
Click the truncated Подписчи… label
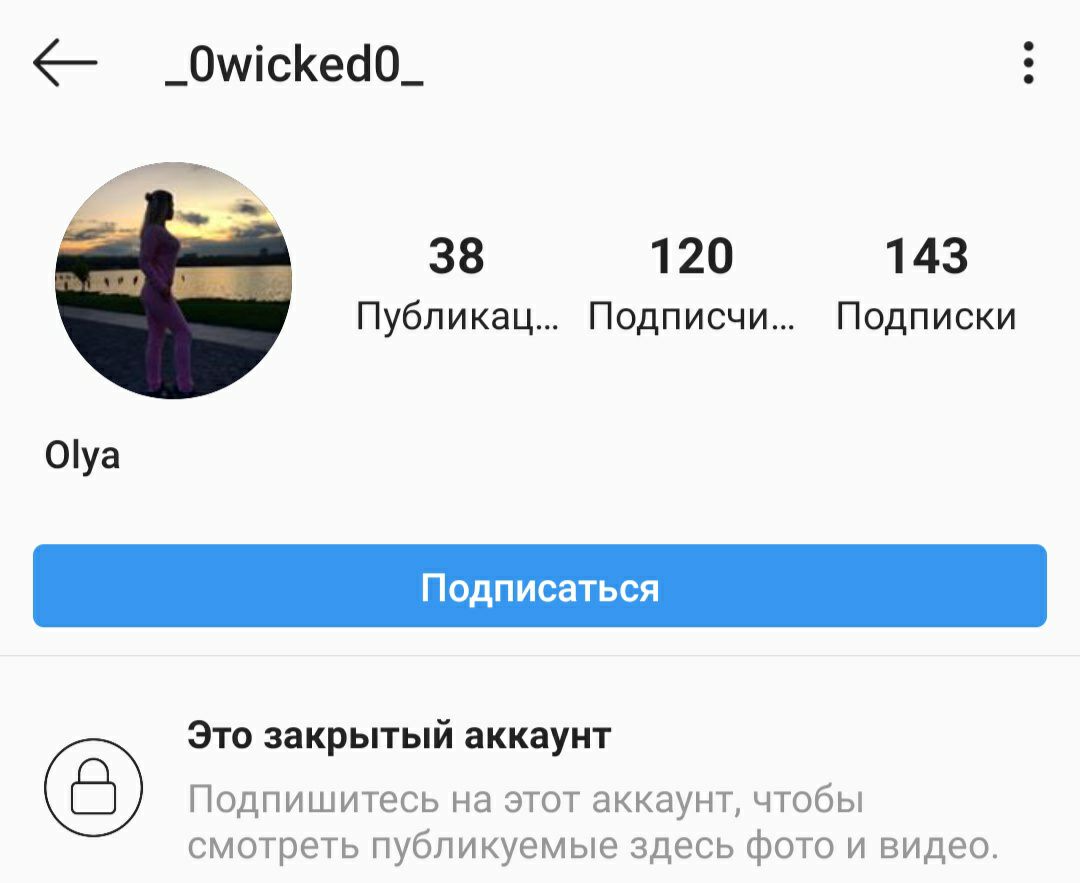(692, 316)
